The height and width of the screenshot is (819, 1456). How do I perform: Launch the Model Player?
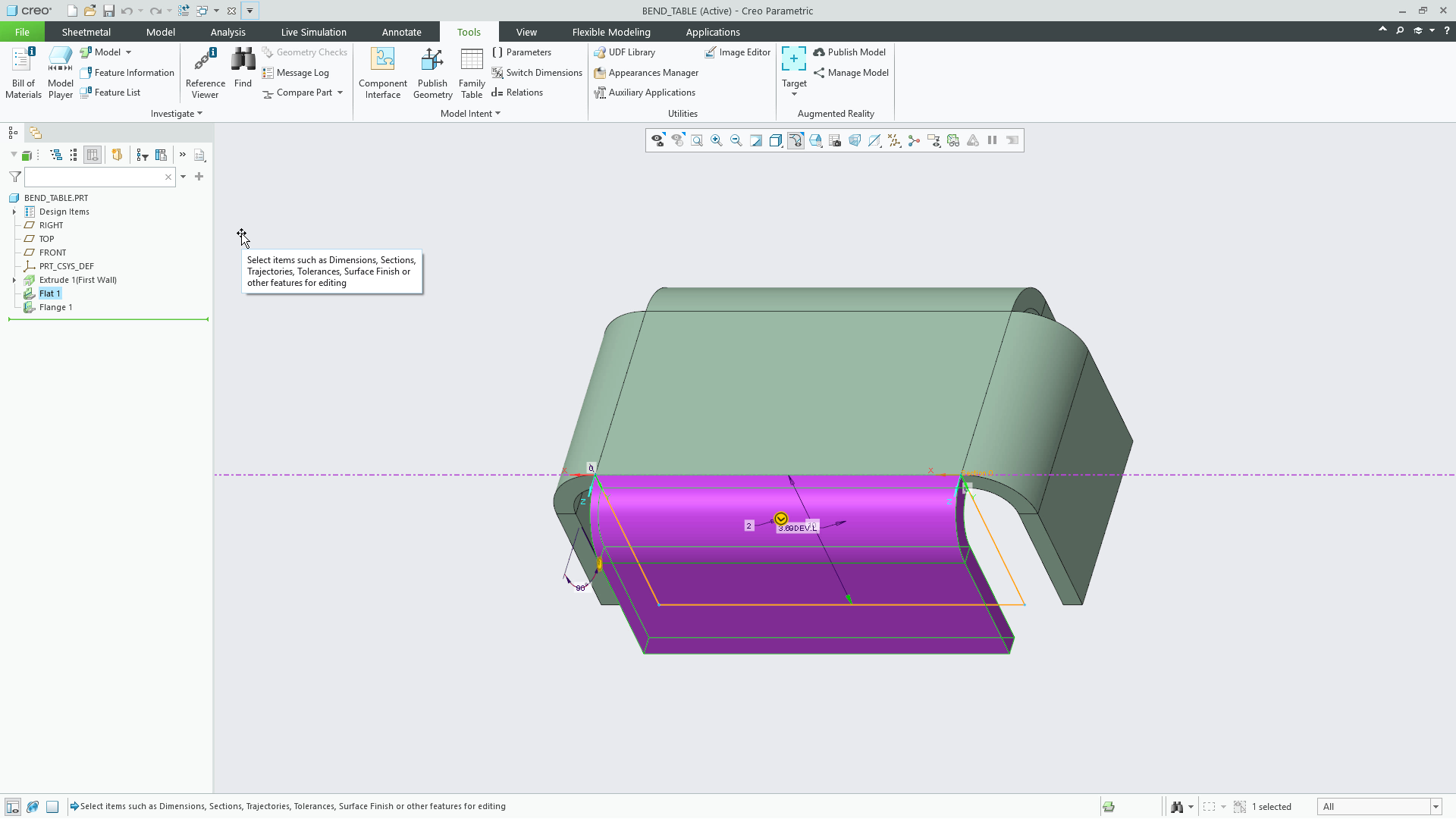(x=61, y=73)
